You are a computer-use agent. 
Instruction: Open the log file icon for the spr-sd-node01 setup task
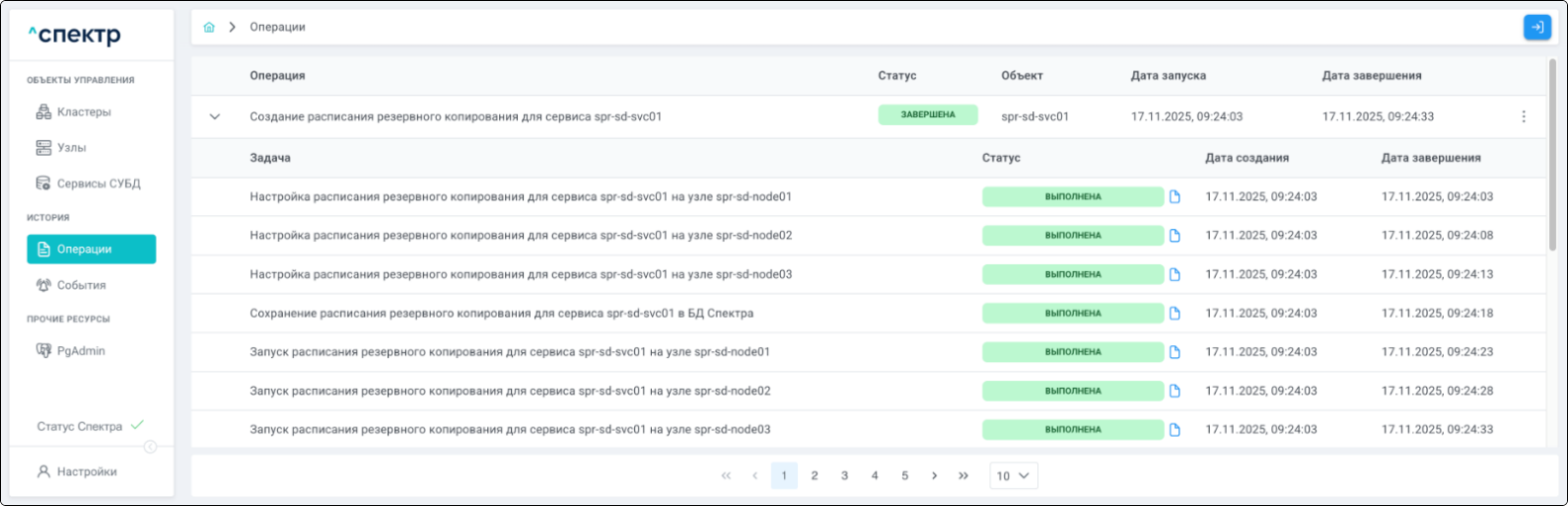tap(1175, 197)
